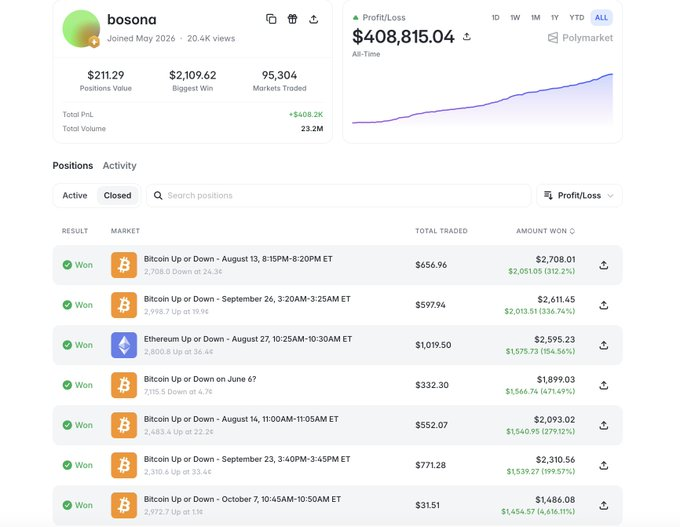Click Bitcoin icon for October 7 market
This screenshot has height=527, width=680.
[124, 505]
